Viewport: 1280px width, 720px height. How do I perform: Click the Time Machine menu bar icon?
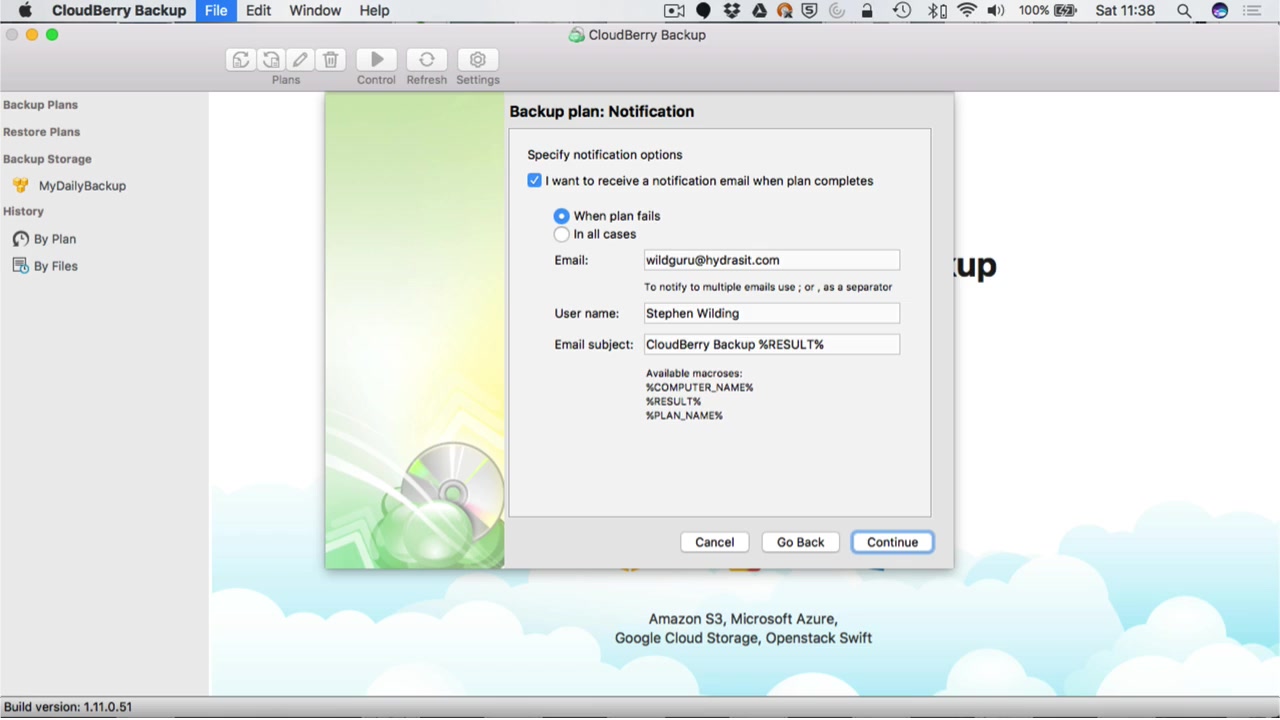coord(902,11)
